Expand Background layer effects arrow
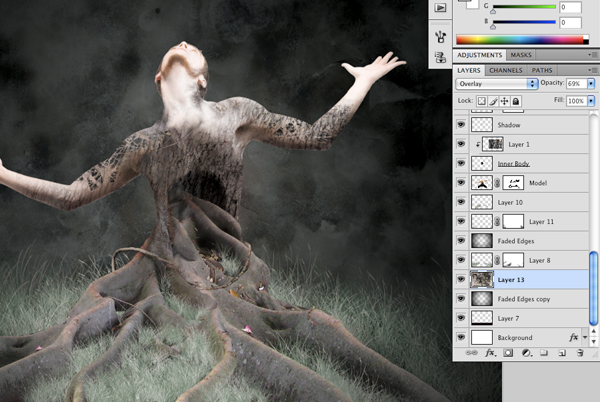This screenshot has height=402, width=600. 585,337
